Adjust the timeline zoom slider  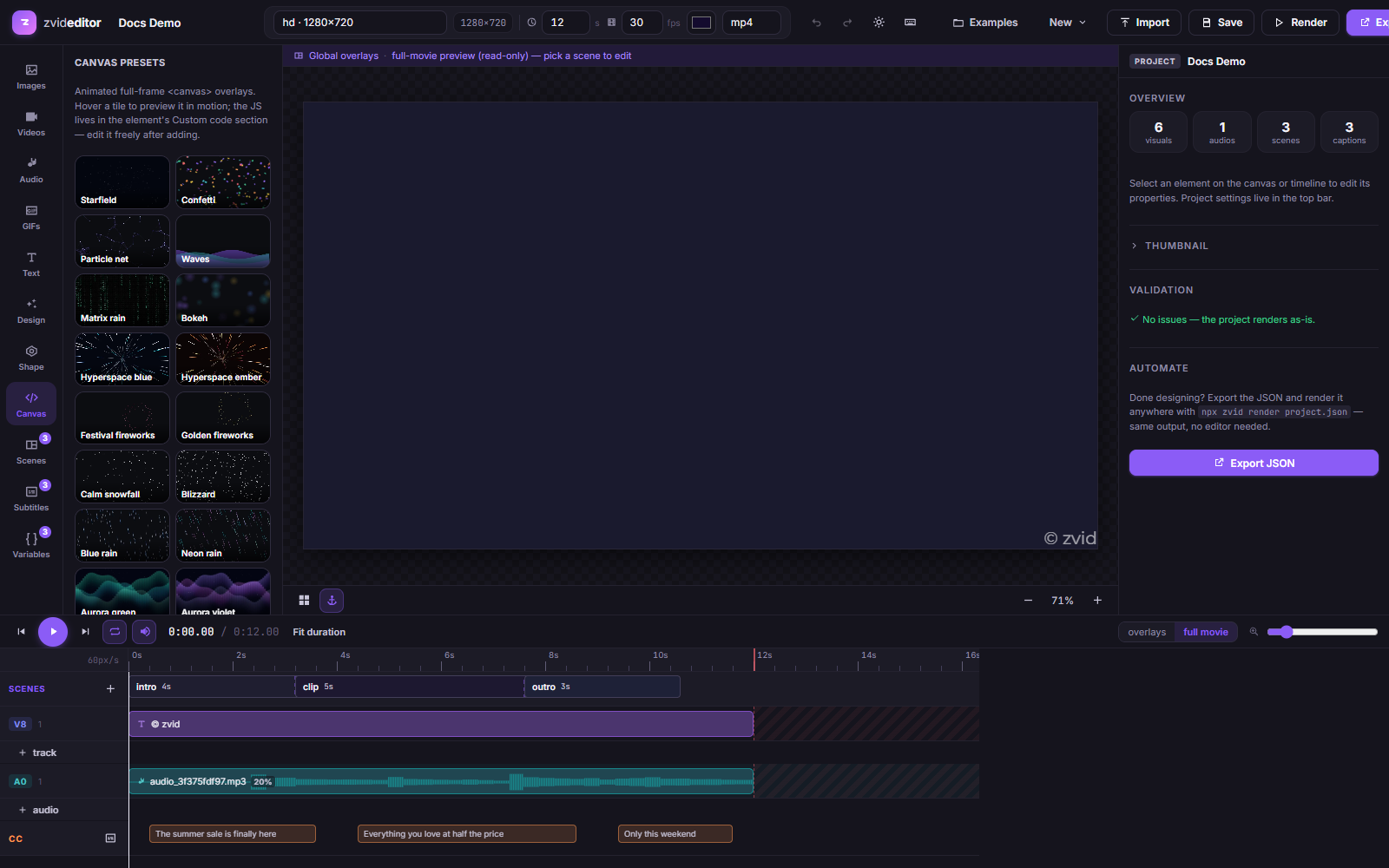click(x=1322, y=632)
